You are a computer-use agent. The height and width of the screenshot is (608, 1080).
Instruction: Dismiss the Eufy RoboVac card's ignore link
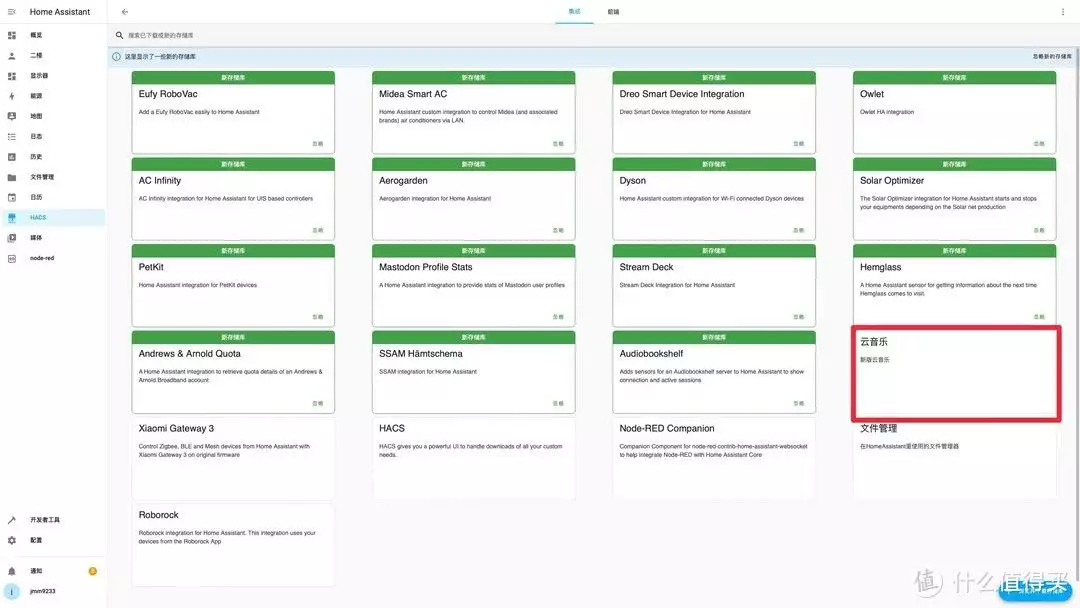point(318,144)
